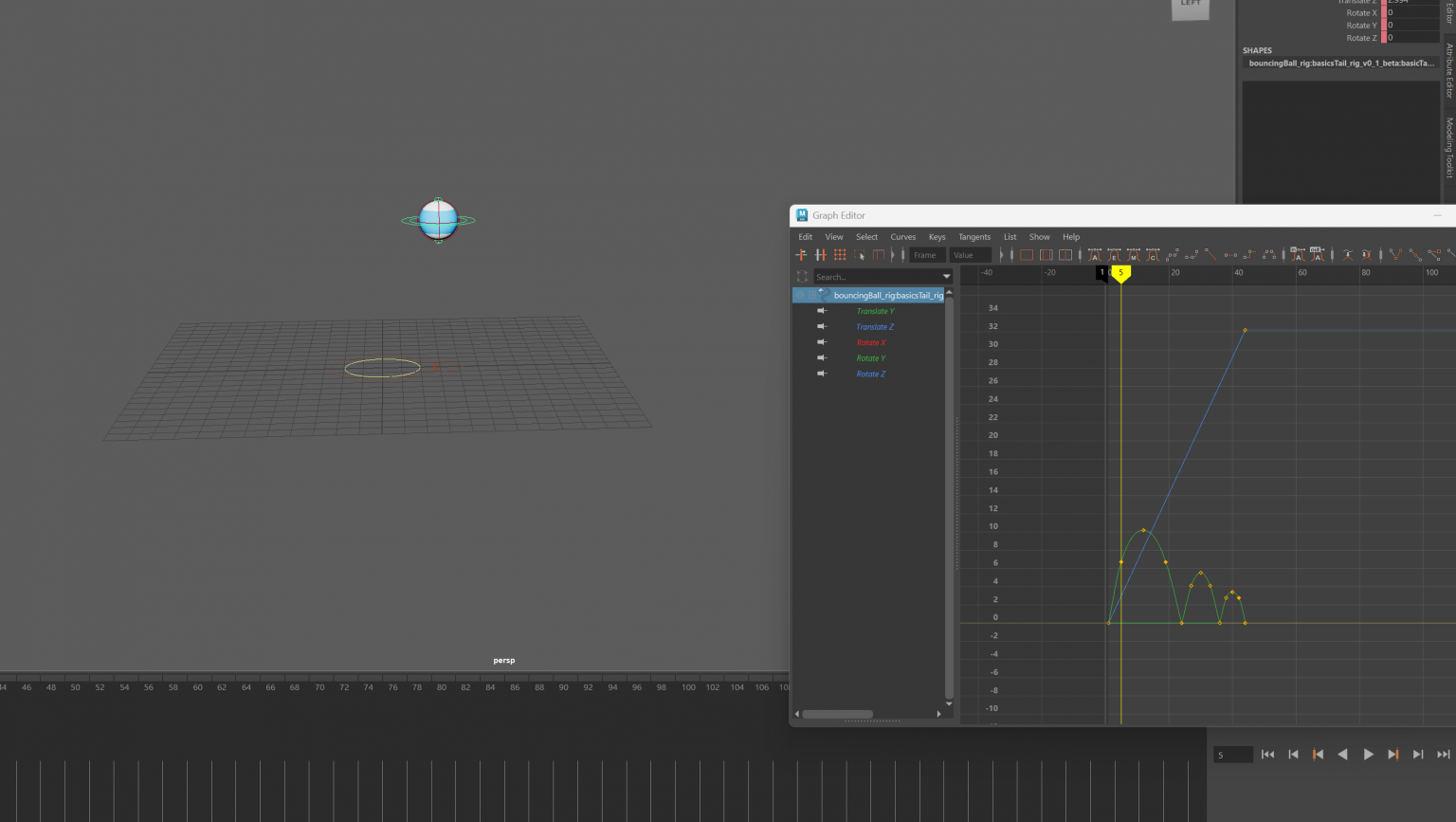Toggle mute marker on Rotate Y curve
This screenshot has height=822, width=1456.
click(822, 358)
